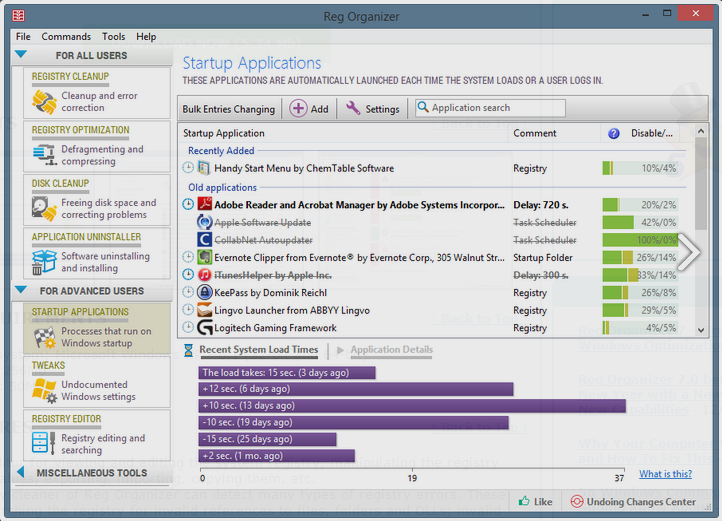The width and height of the screenshot is (722, 521).
Task: Click the list scrollbar down arrow
Action: [701, 330]
